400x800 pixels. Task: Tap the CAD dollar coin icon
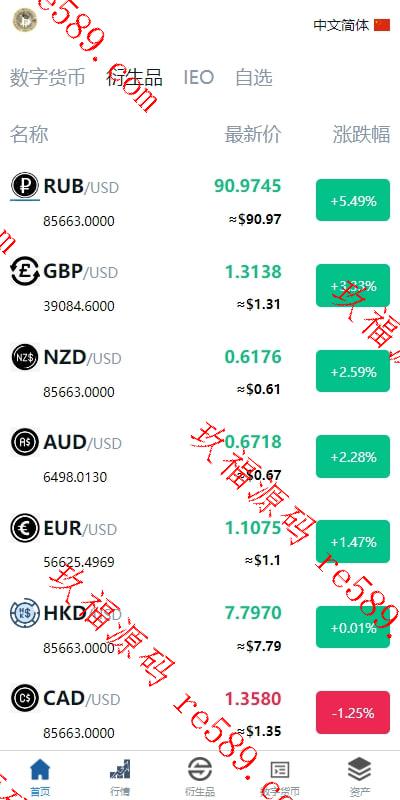(x=24, y=698)
